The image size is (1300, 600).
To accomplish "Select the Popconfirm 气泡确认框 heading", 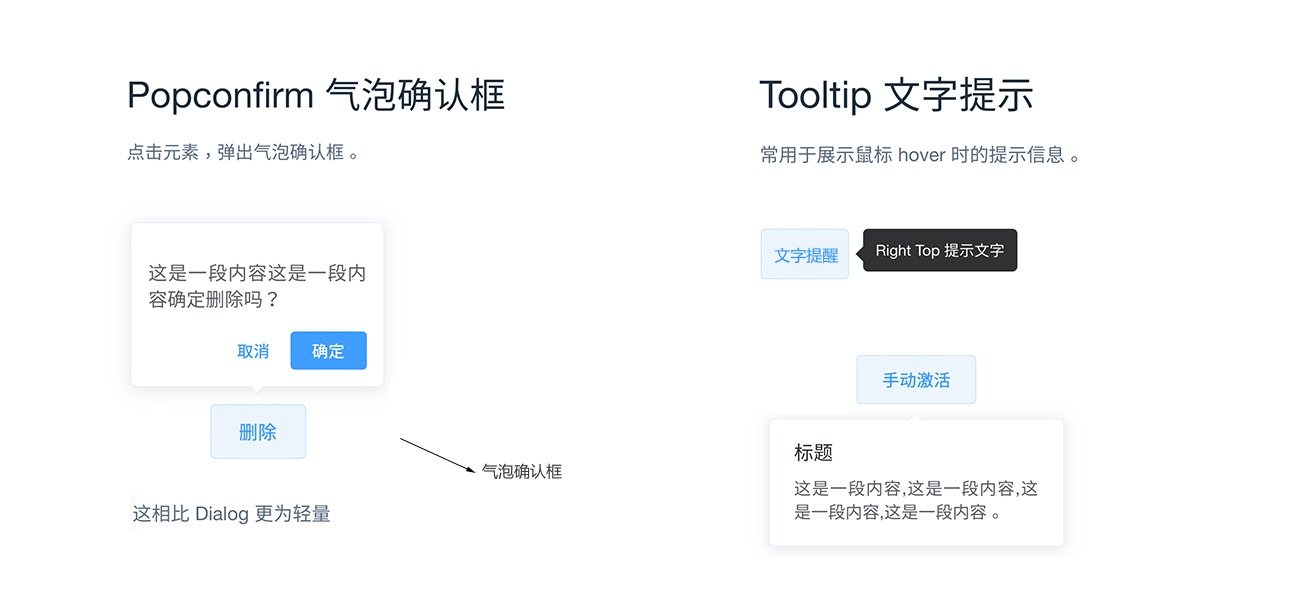I will (316, 96).
